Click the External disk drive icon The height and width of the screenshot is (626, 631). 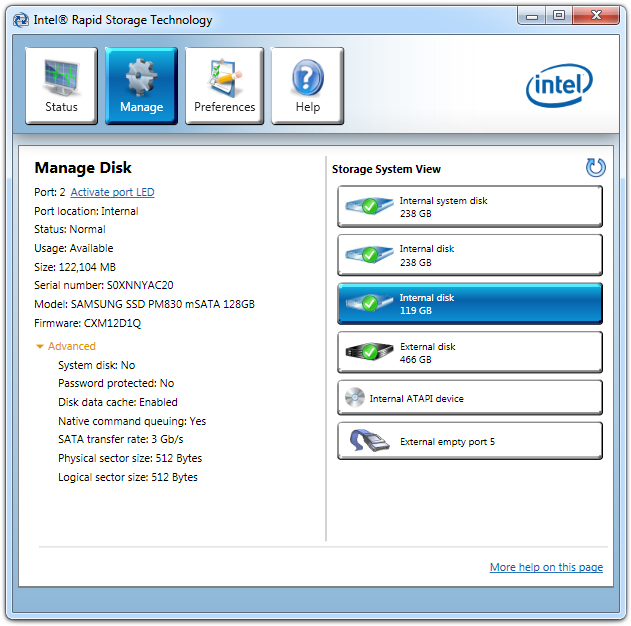click(369, 352)
